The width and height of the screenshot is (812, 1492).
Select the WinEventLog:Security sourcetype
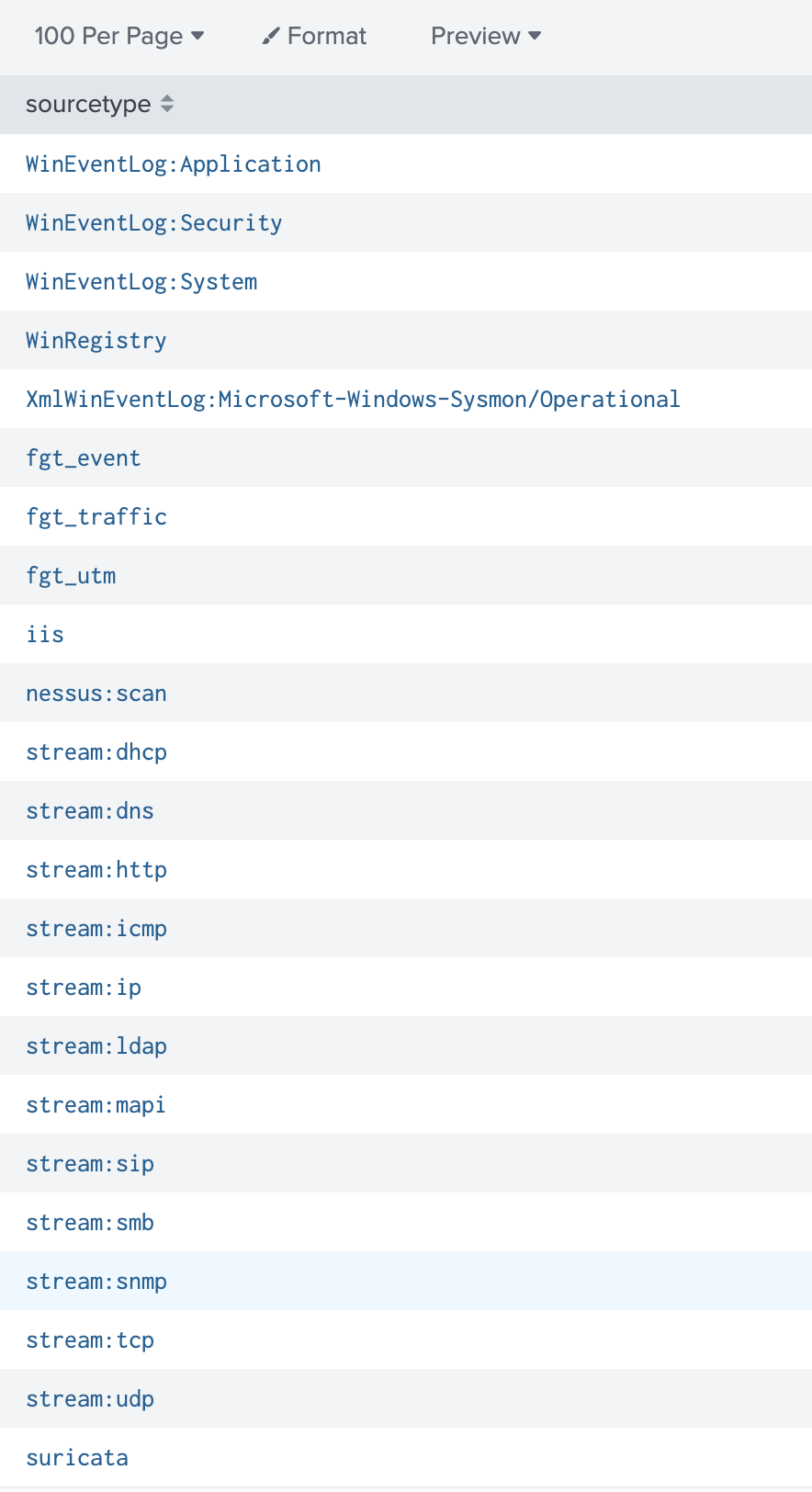coord(153,222)
